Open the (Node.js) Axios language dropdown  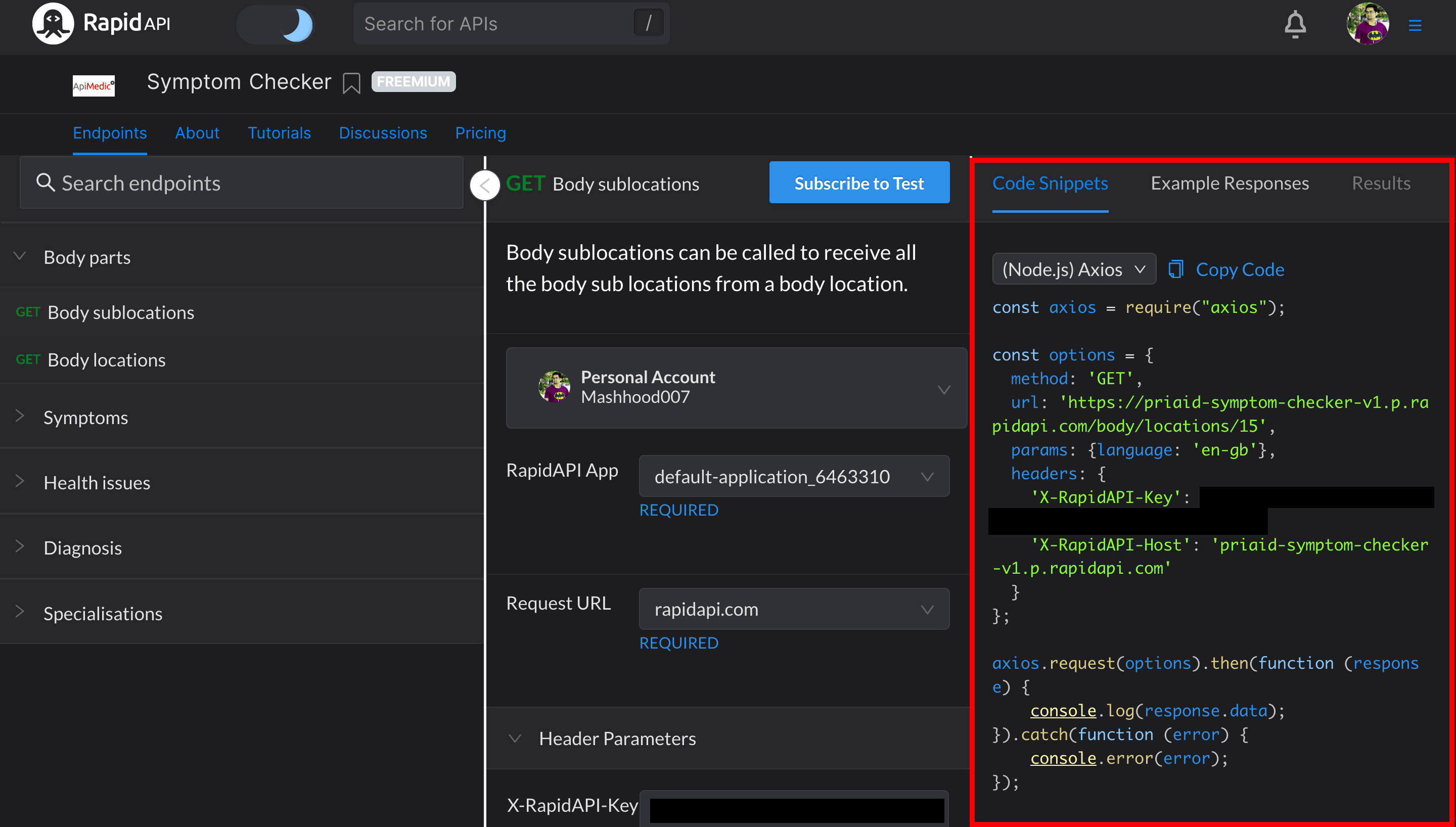(x=1073, y=269)
